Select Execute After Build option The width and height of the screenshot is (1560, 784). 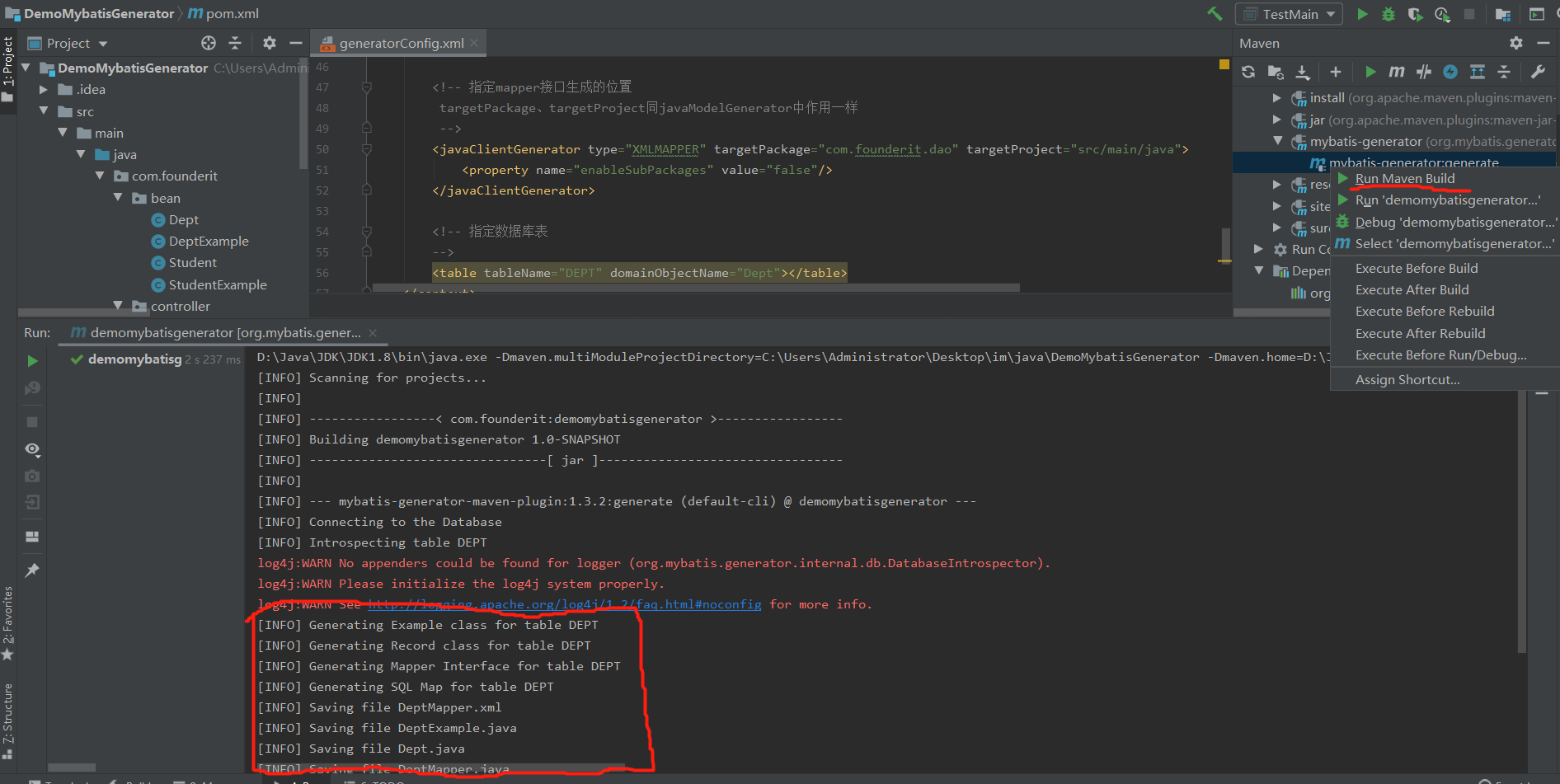click(1412, 290)
